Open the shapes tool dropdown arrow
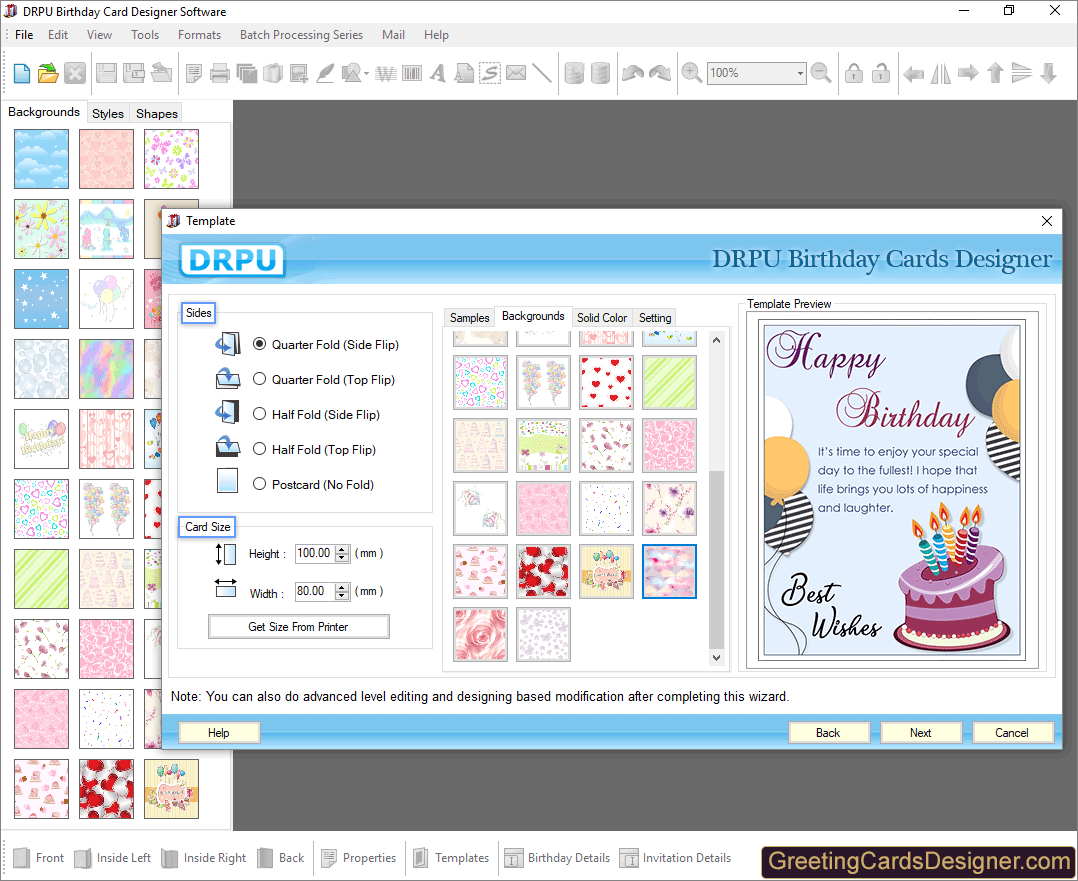This screenshot has height=881, width=1078. [366, 73]
